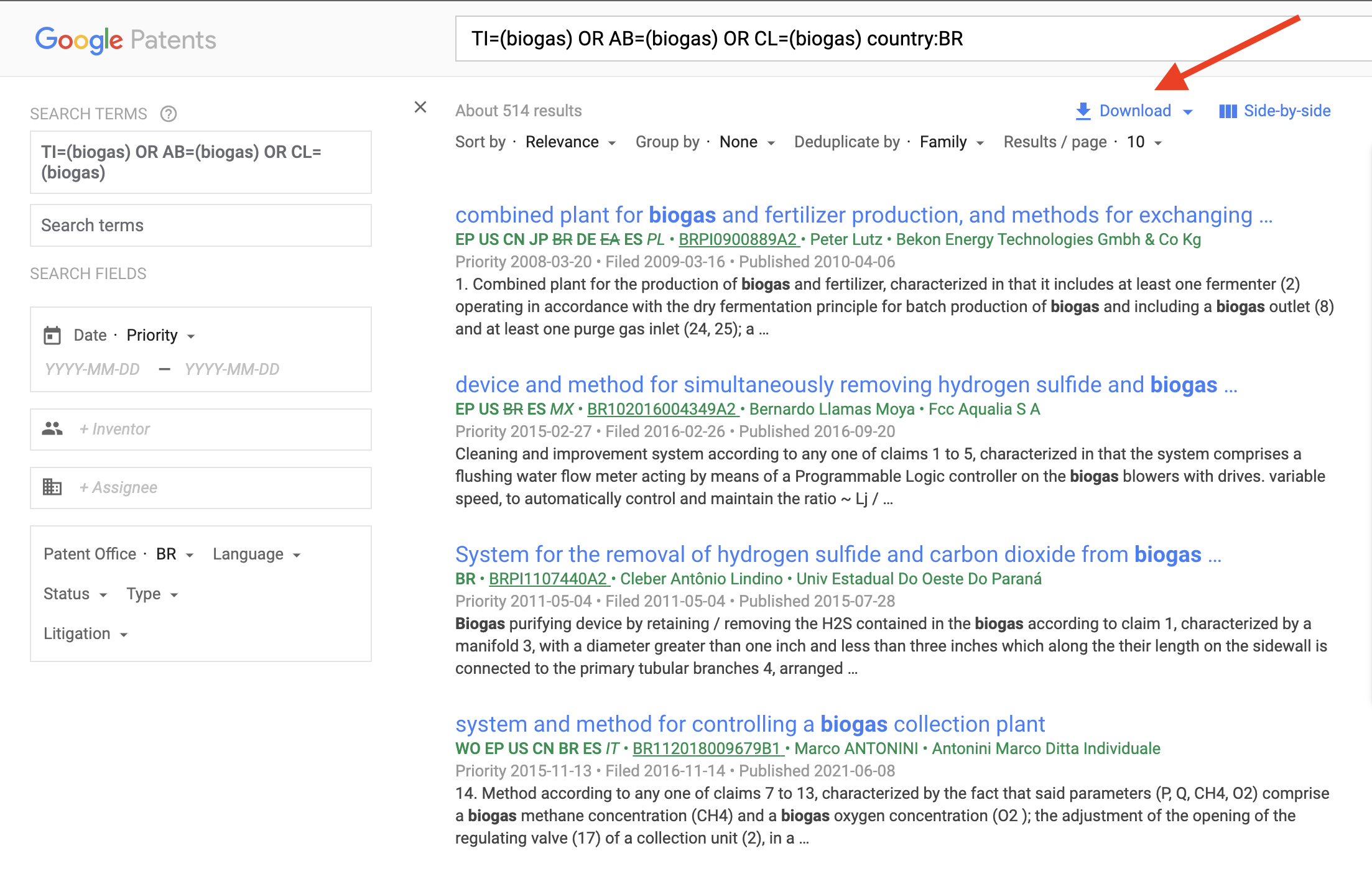Click the start date YYYY-MM-DD field

click(x=92, y=369)
